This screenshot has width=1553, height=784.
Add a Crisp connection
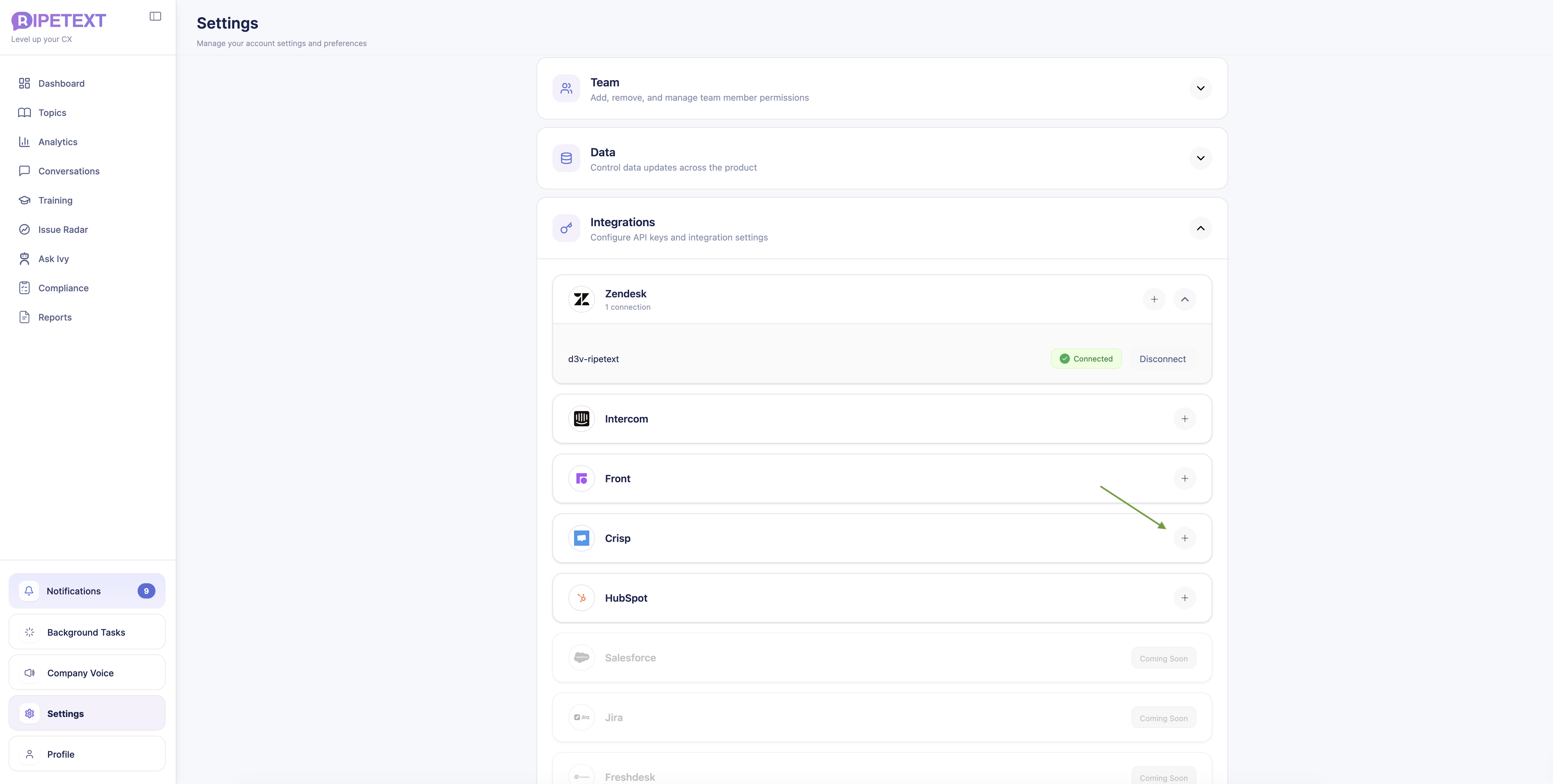(1185, 538)
